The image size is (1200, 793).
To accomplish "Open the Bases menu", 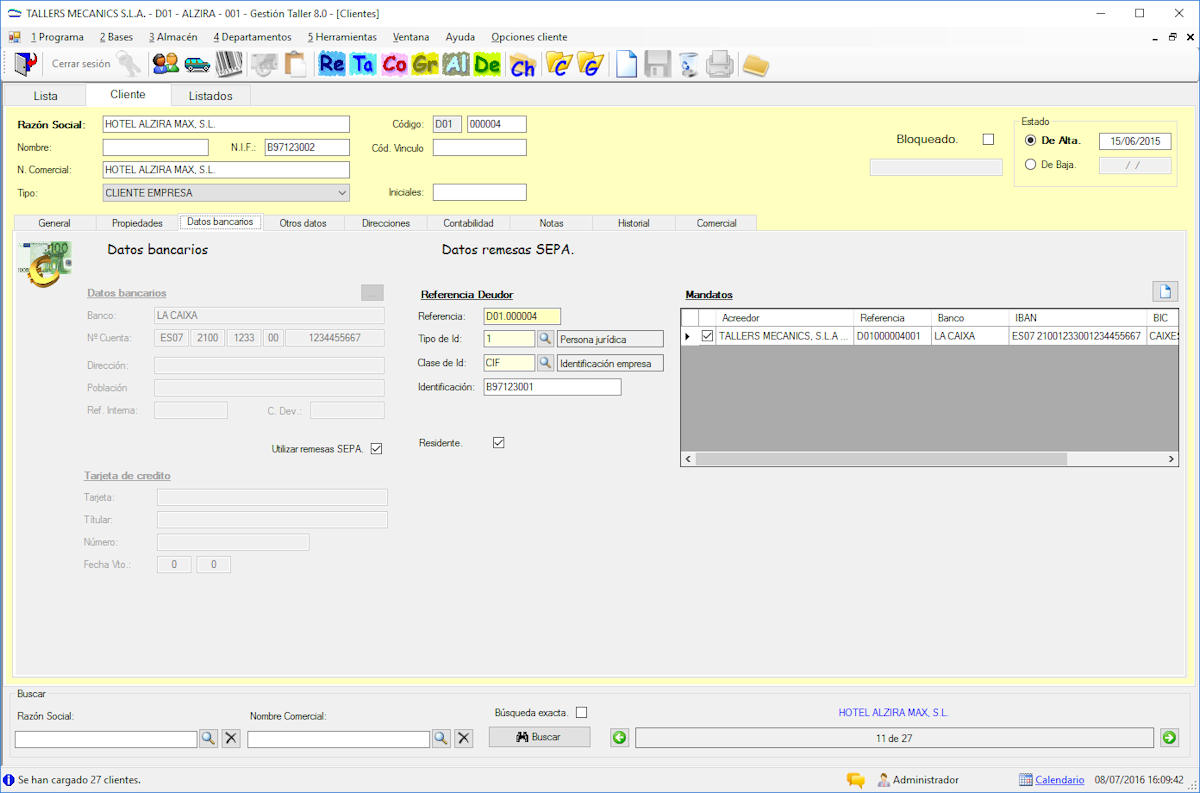I will coord(116,37).
